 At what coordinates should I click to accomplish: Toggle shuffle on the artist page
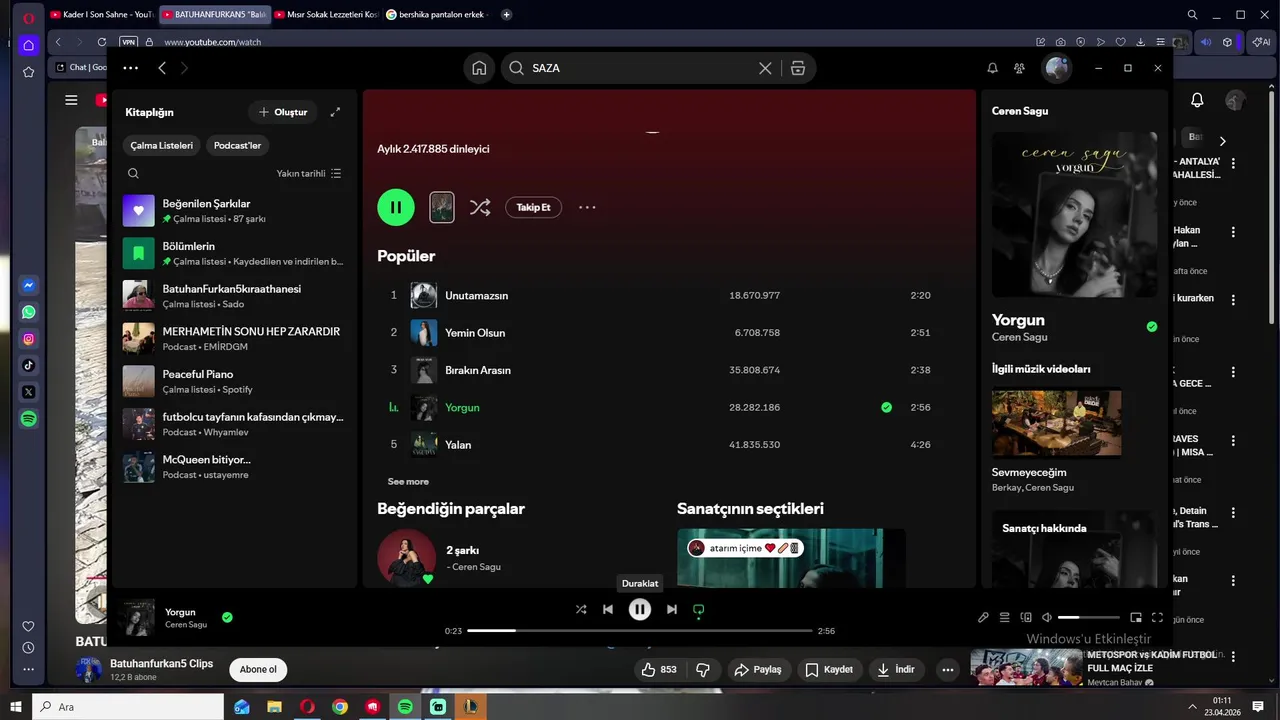(480, 207)
